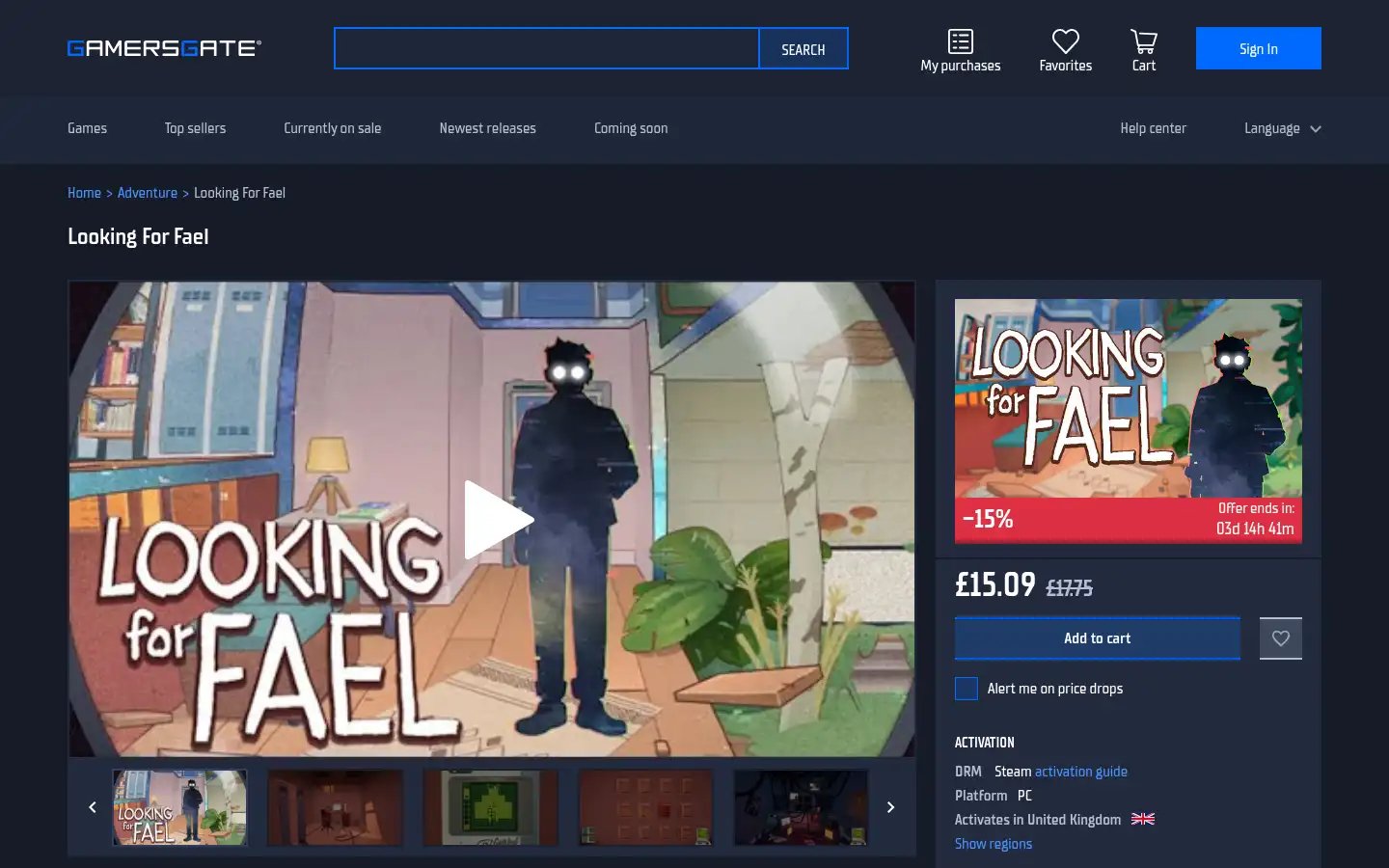Select the Looking for Fael title thumbnail
Screen dimensions: 1389x868
click(x=180, y=807)
